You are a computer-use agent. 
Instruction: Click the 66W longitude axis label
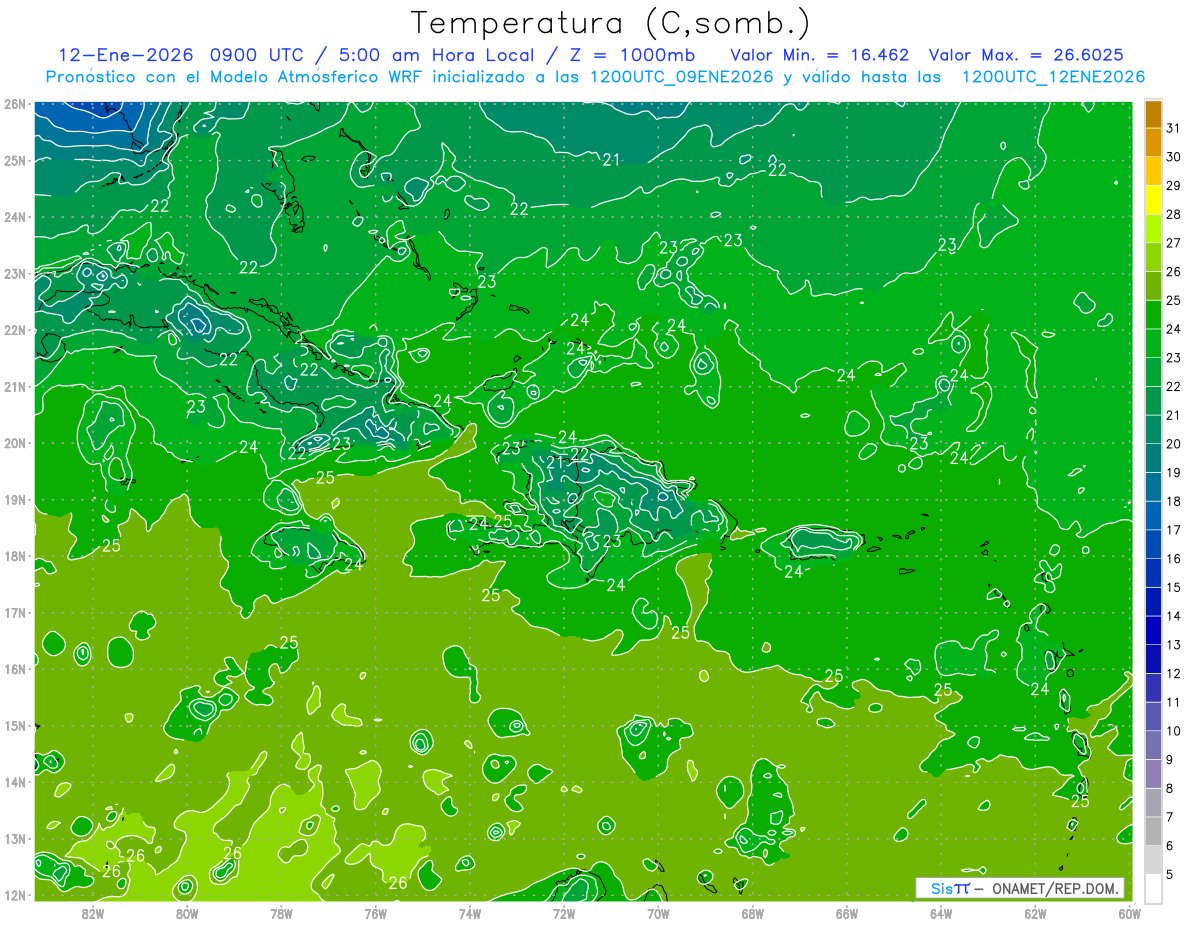[847, 913]
